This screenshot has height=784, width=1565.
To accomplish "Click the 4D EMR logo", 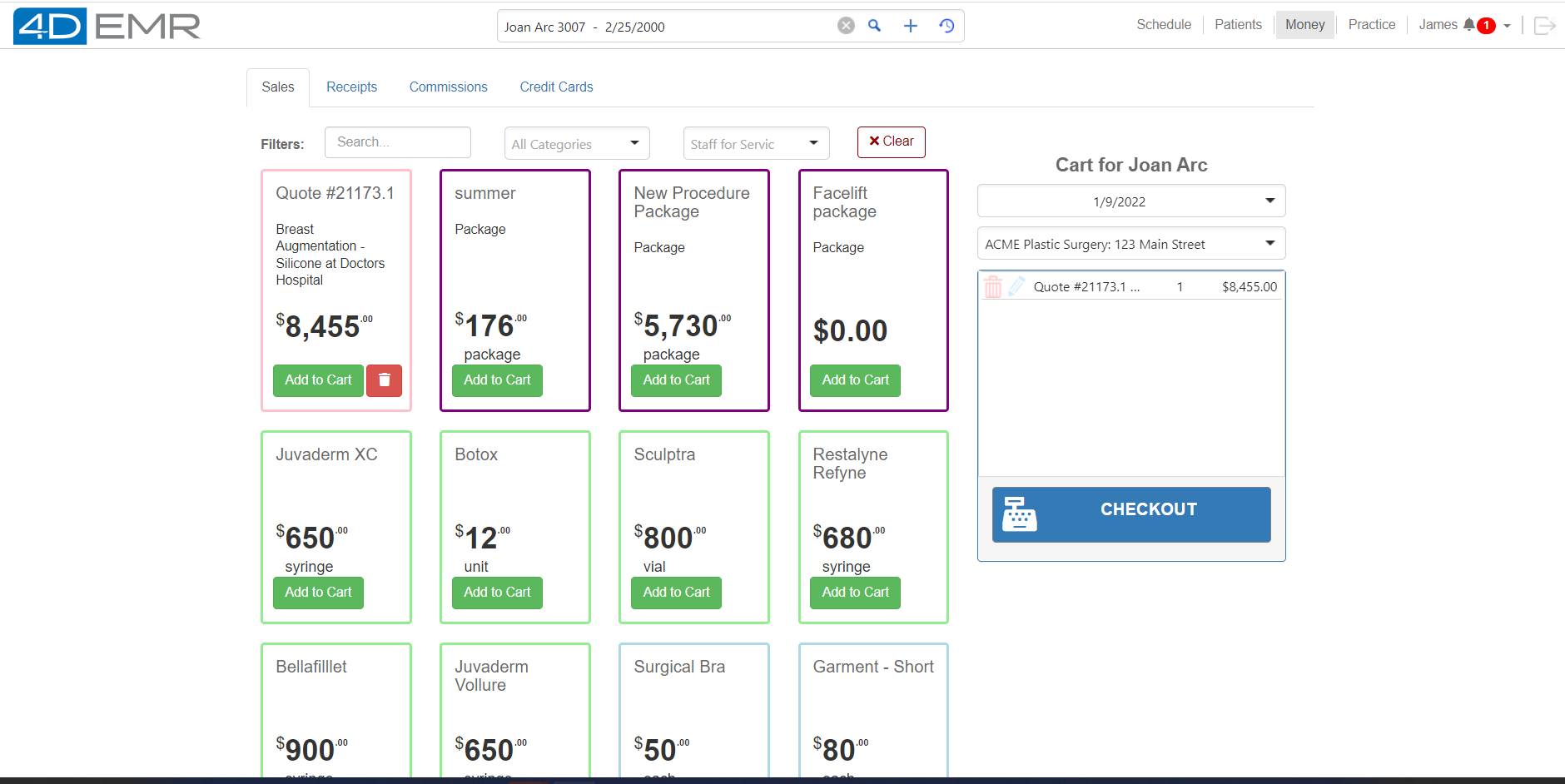I will [107, 26].
